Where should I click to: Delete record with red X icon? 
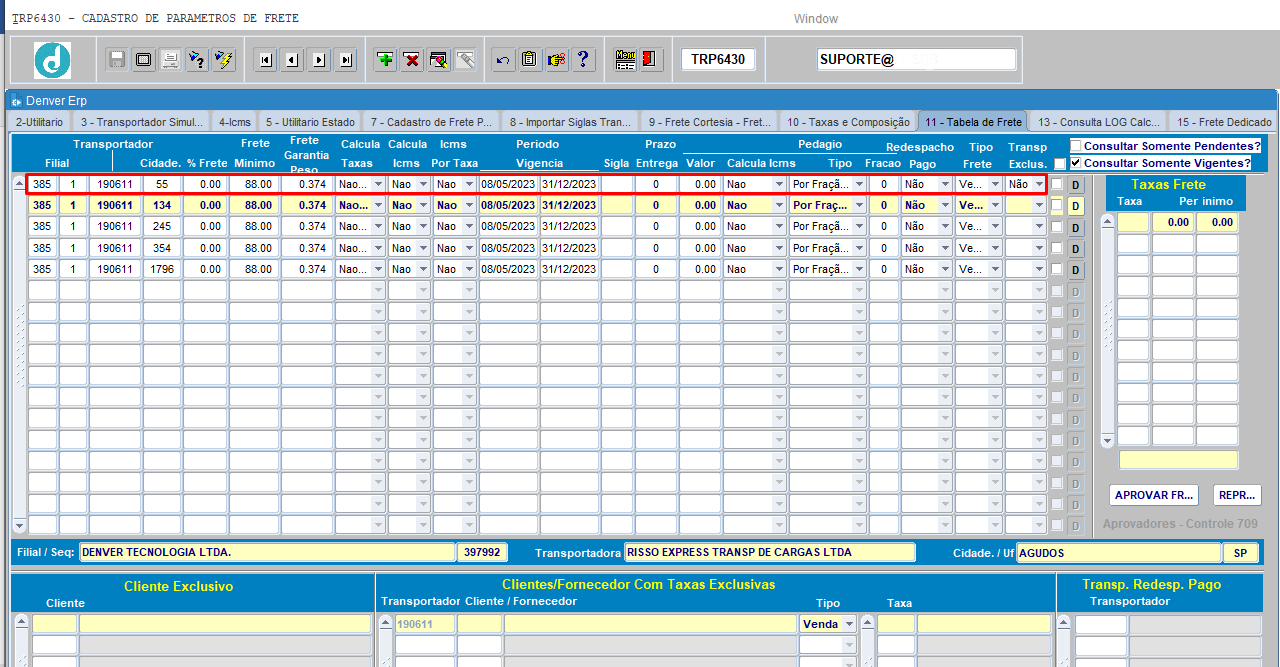pos(412,60)
